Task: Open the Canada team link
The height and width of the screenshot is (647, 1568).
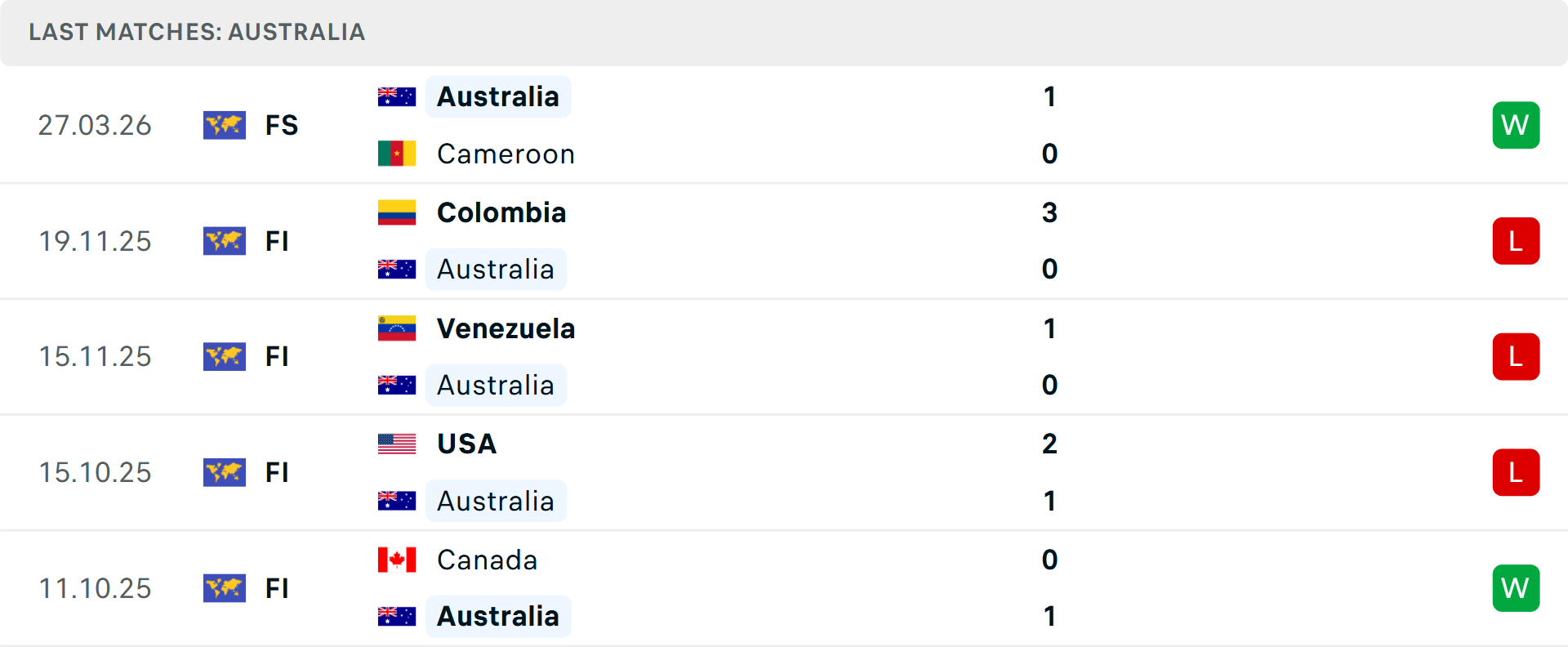Action: pyautogui.click(x=487, y=560)
